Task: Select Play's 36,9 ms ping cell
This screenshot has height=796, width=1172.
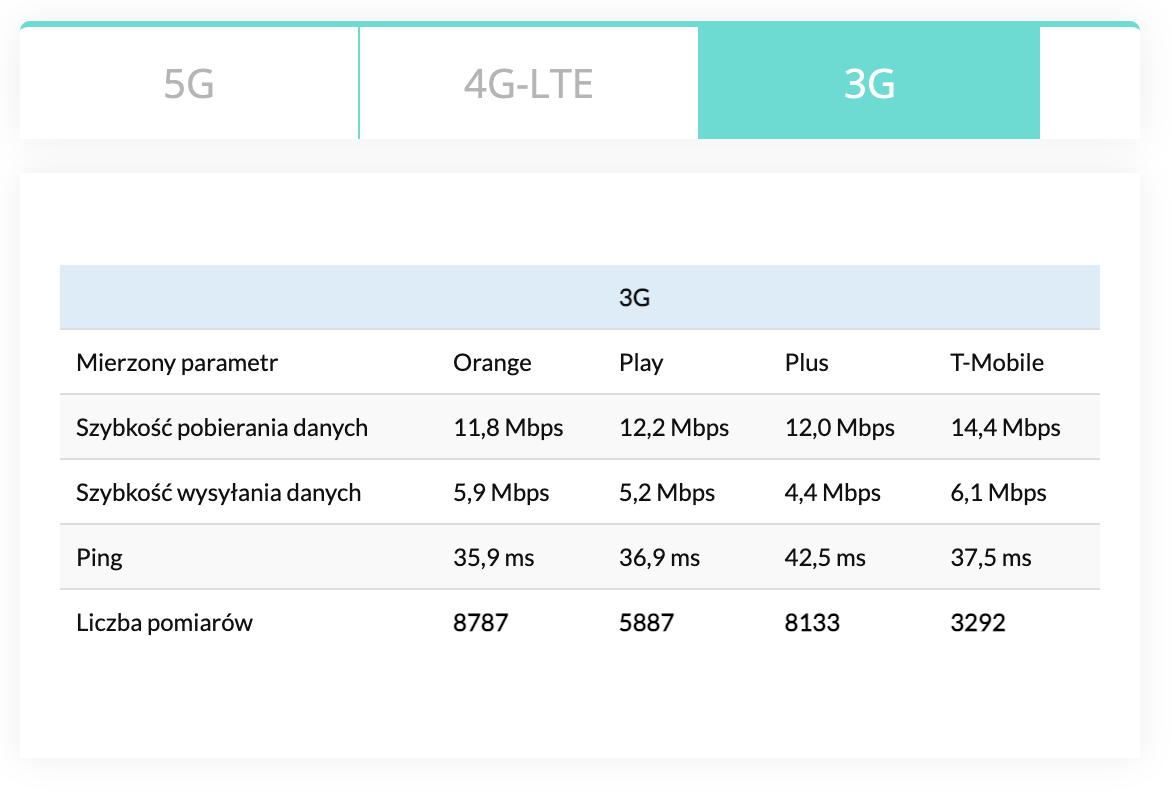Action: coord(659,558)
